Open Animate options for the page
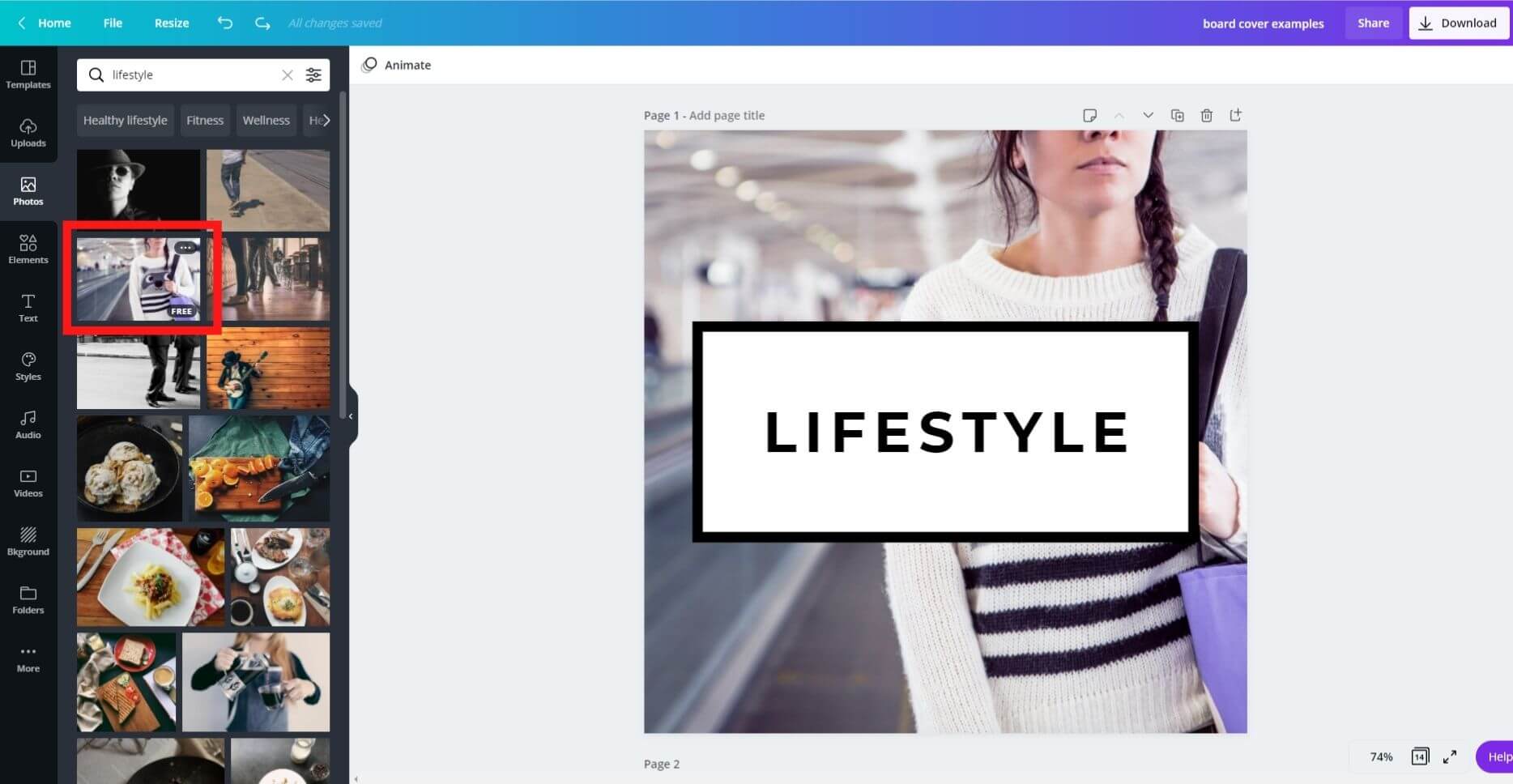1513x784 pixels. (x=396, y=65)
